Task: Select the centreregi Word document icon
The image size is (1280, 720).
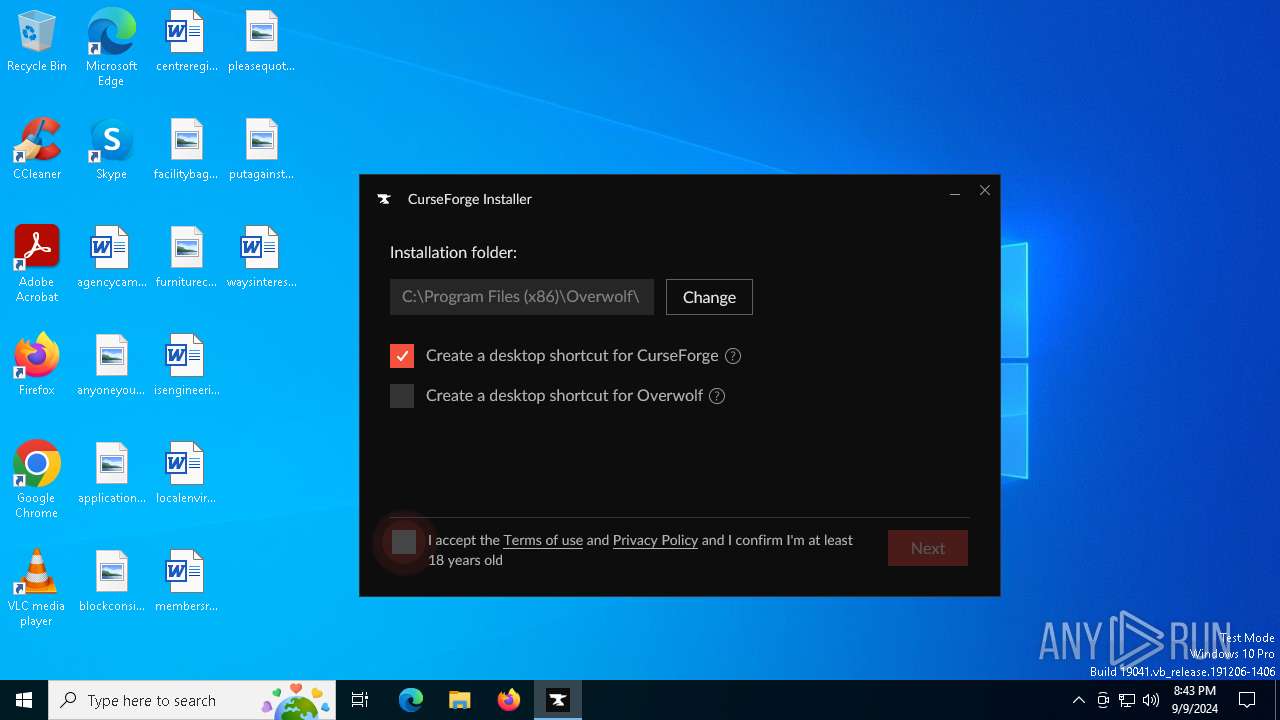Action: click(186, 42)
